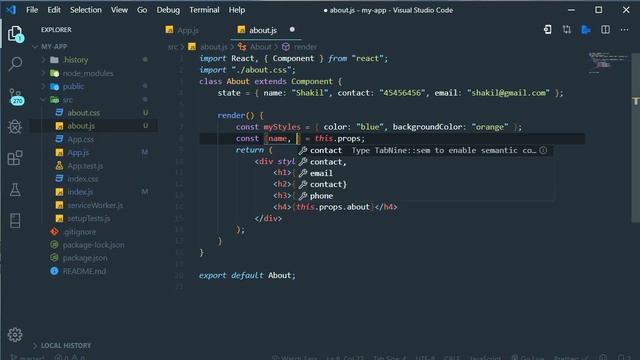Click the first editor title action icon
The width and height of the screenshot is (640, 360).
[x=547, y=29]
